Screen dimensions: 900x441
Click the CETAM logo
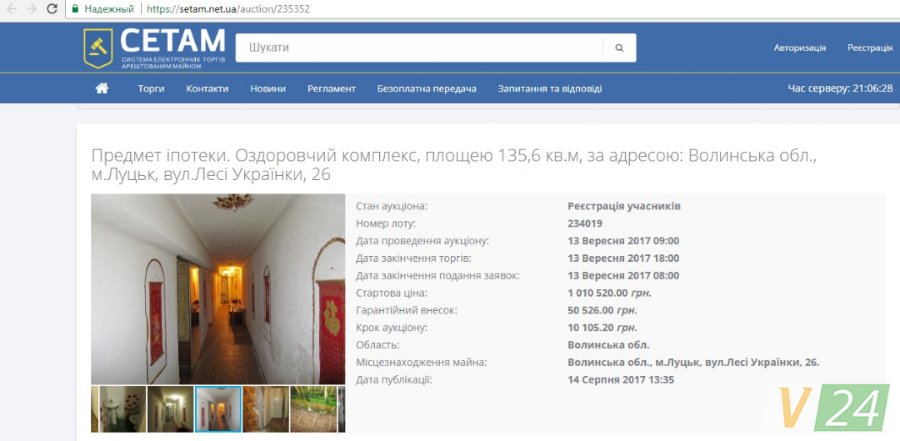[x=155, y=48]
